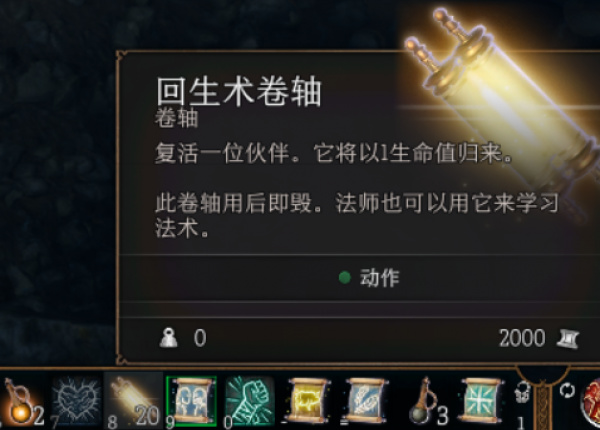Activate the green fist ability icon
Screen dimensions: 600x430
[x=249, y=401]
